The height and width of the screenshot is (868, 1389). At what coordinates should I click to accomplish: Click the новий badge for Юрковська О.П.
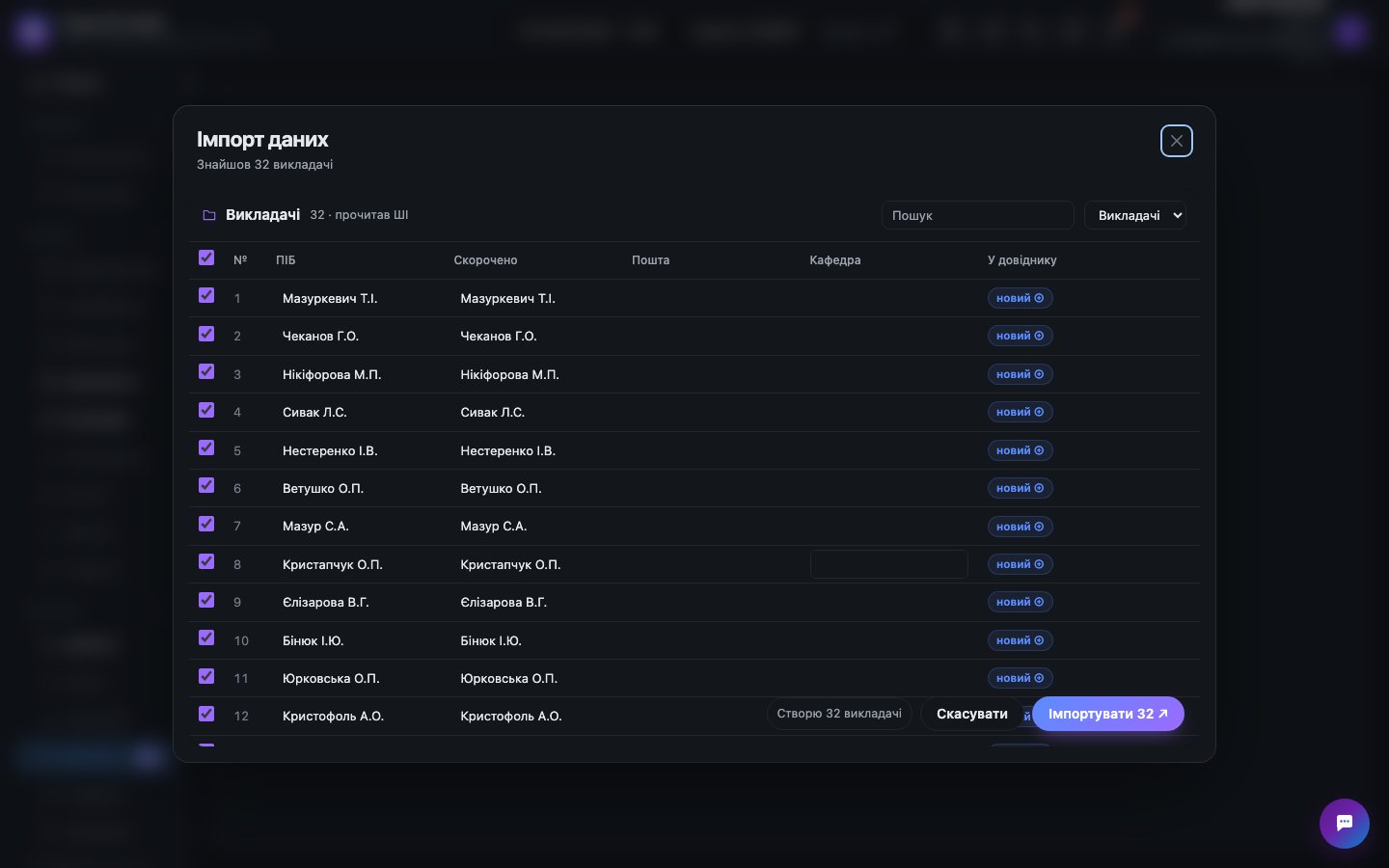point(1020,678)
